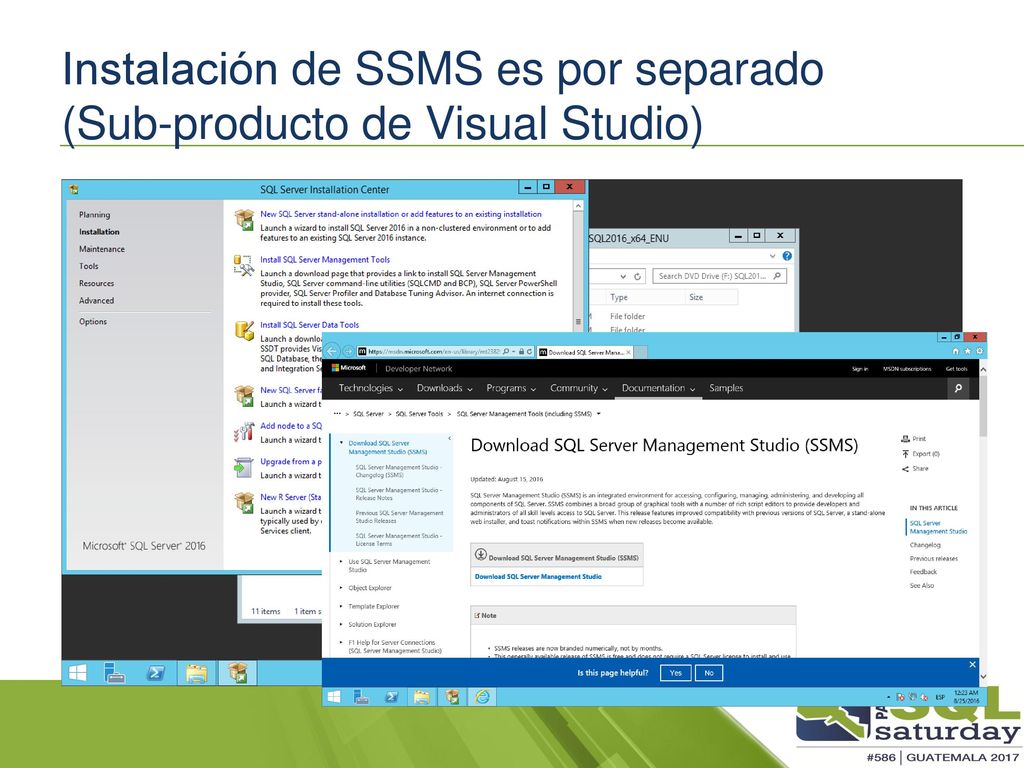Click the Installation Center vertical scrollbar

tap(578, 321)
